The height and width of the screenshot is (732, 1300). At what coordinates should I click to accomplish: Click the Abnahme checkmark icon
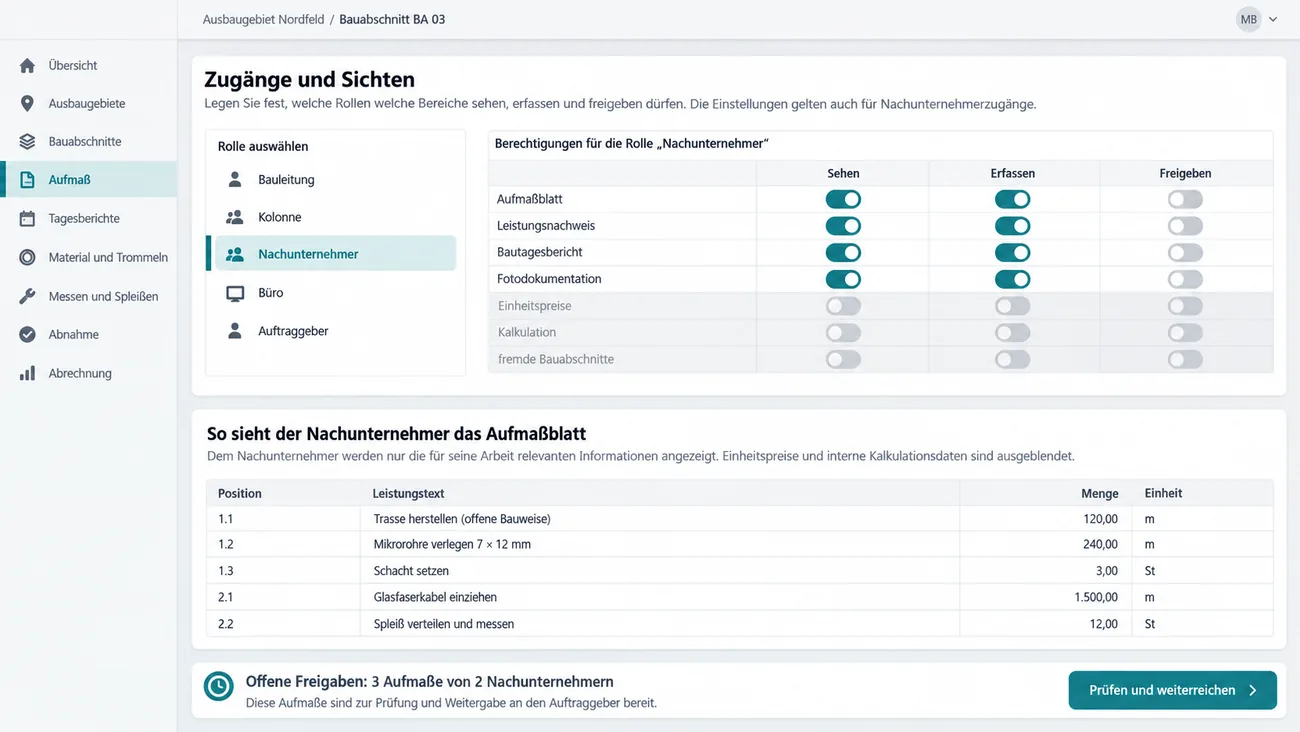27,335
